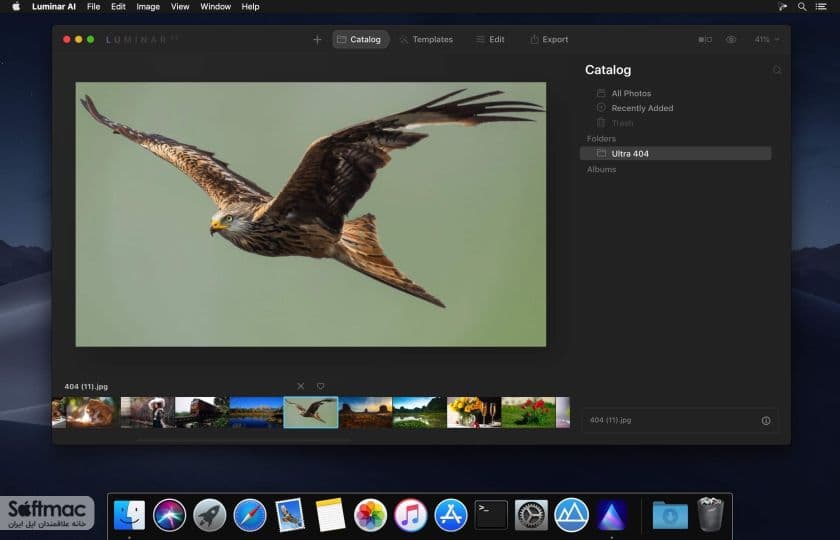The height and width of the screenshot is (540, 840).
Task: Select the red train thumbnail
Action: pos(202,412)
